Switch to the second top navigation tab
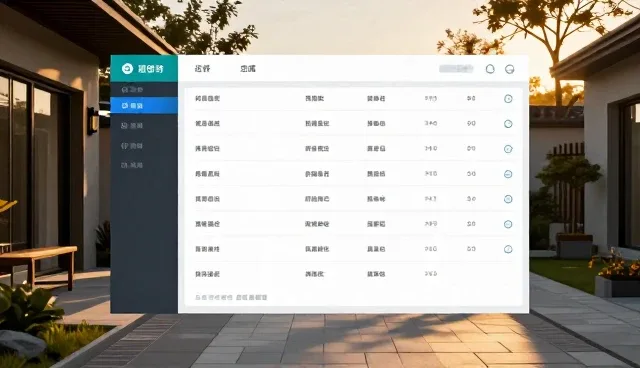The width and height of the screenshot is (640, 368). pos(247,69)
